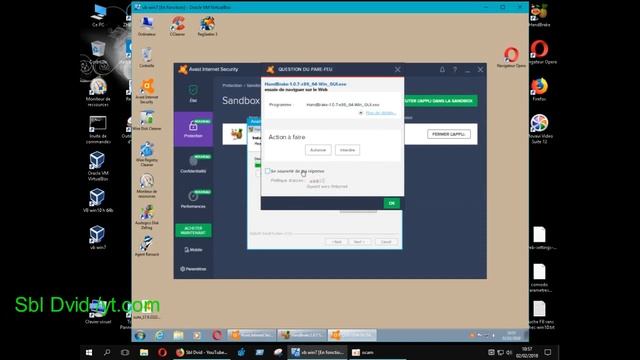Open Wise Registry Cleaner shortcut

(147, 154)
